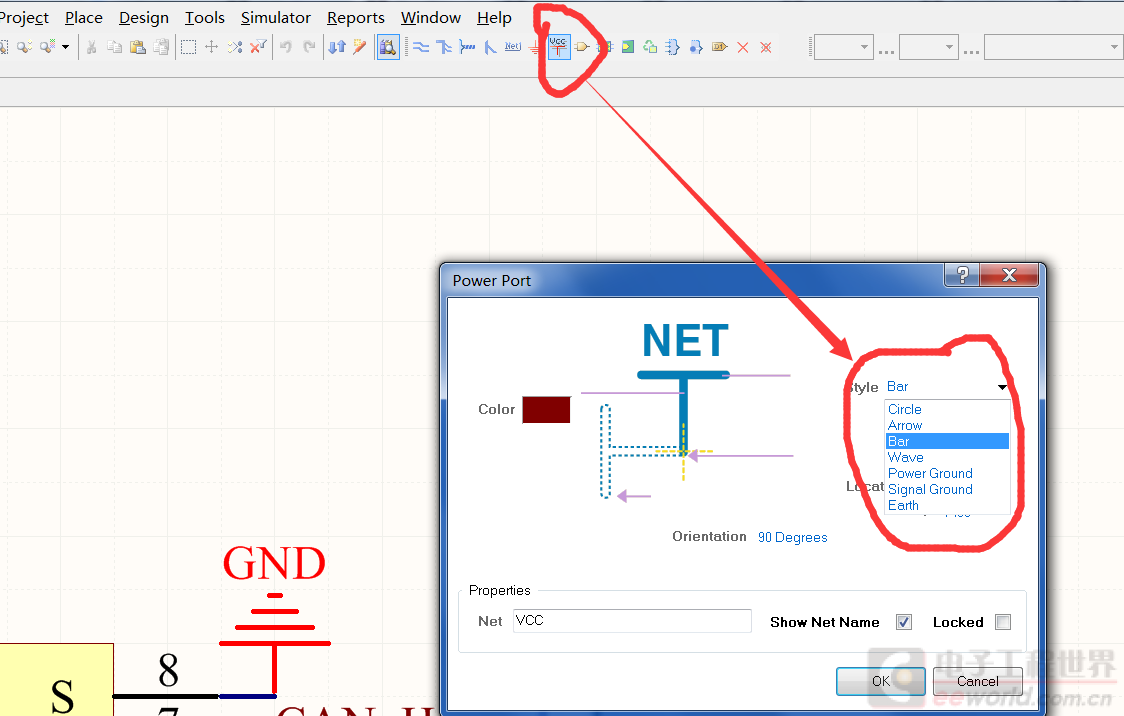This screenshot has width=1124, height=716.
Task: Open the Place menu
Action: click(x=84, y=17)
